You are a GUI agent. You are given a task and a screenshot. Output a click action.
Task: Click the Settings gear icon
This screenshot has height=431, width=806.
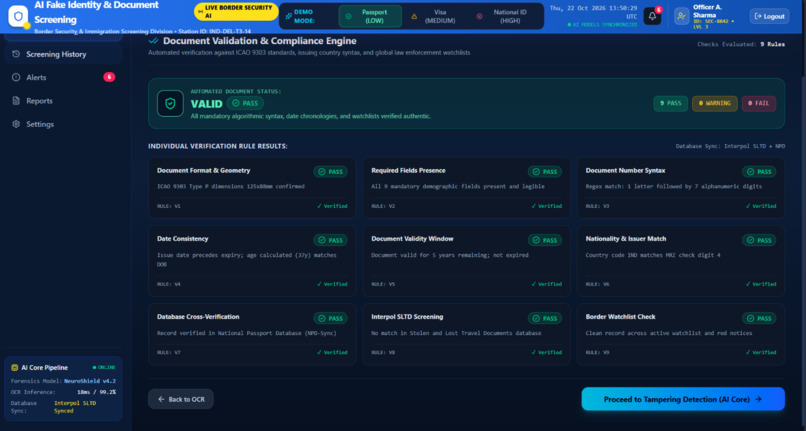[16, 124]
